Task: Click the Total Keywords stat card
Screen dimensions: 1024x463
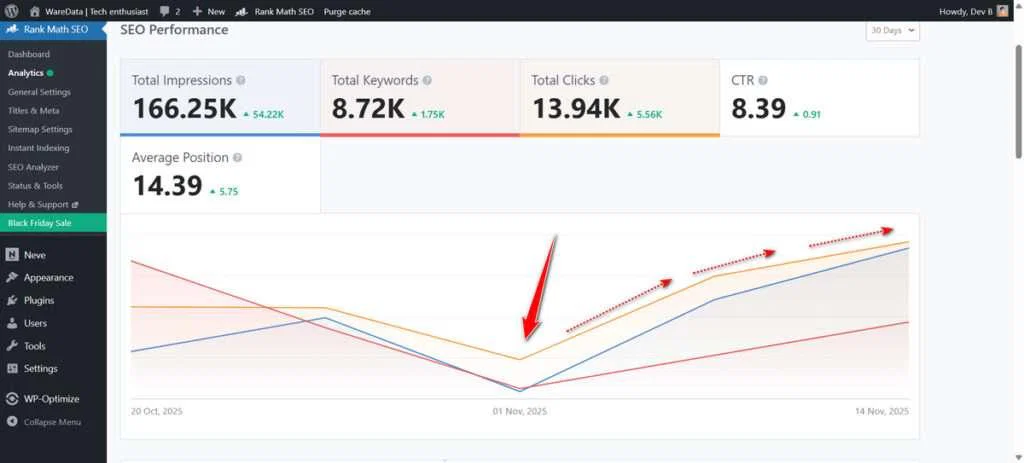Action: tap(420, 97)
